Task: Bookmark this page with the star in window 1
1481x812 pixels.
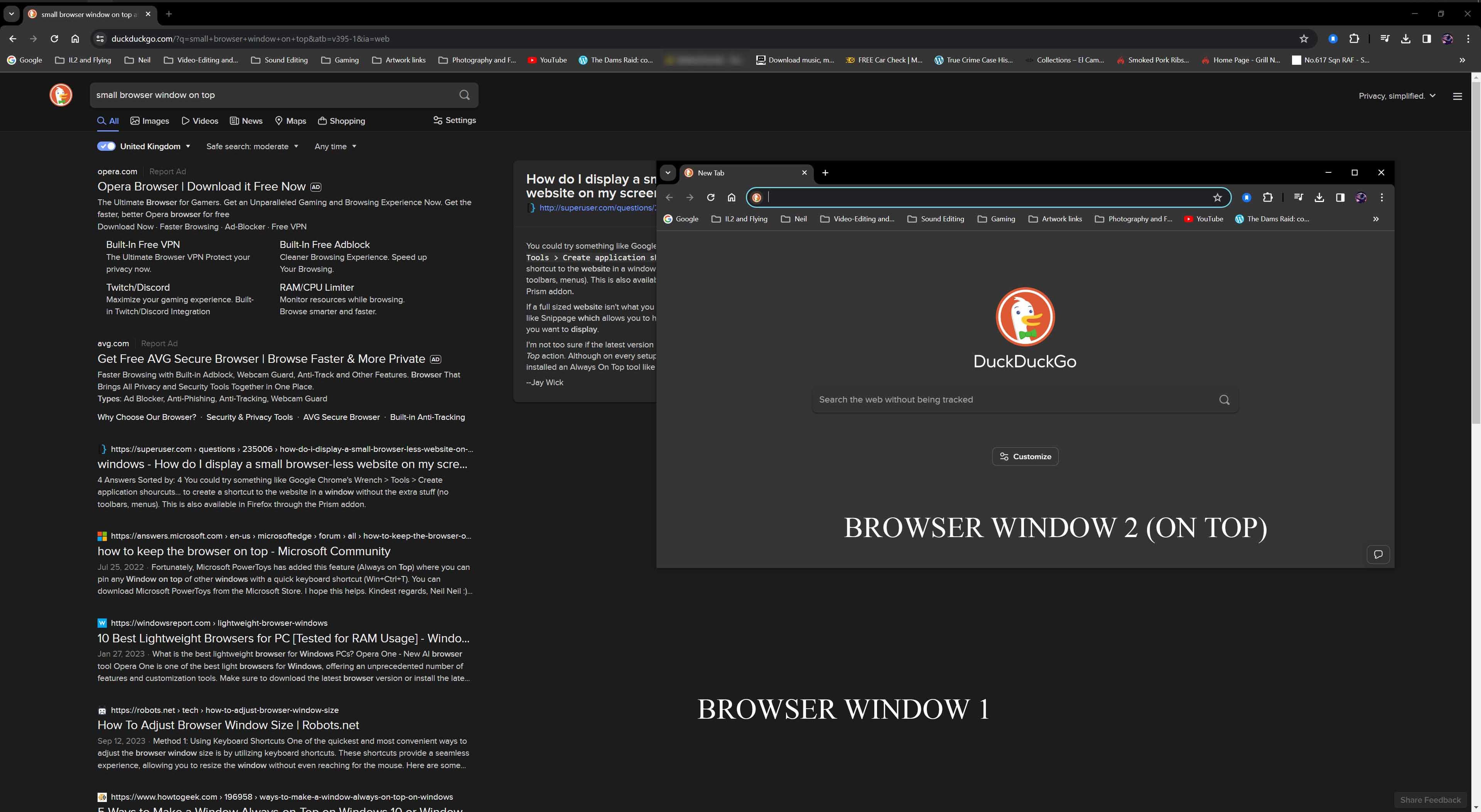Action: [1303, 39]
